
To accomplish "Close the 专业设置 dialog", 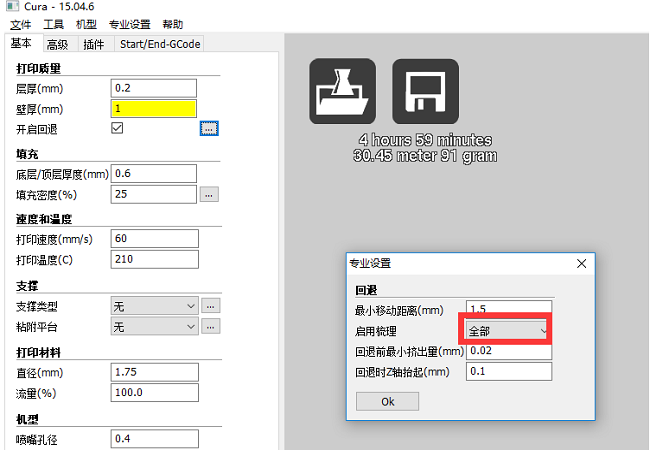I will pyautogui.click(x=582, y=264).
